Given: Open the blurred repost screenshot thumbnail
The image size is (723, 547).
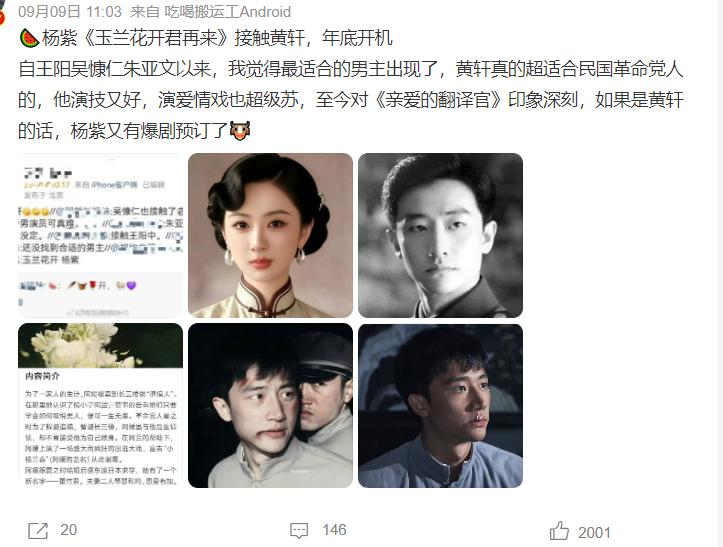Looking at the screenshot, I should coord(101,235).
